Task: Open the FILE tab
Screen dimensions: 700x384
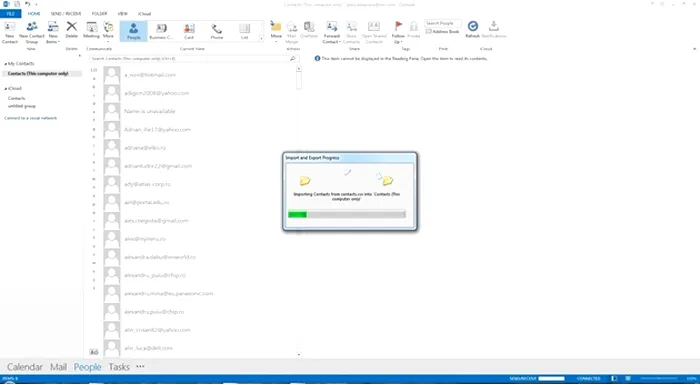Action: tap(11, 14)
